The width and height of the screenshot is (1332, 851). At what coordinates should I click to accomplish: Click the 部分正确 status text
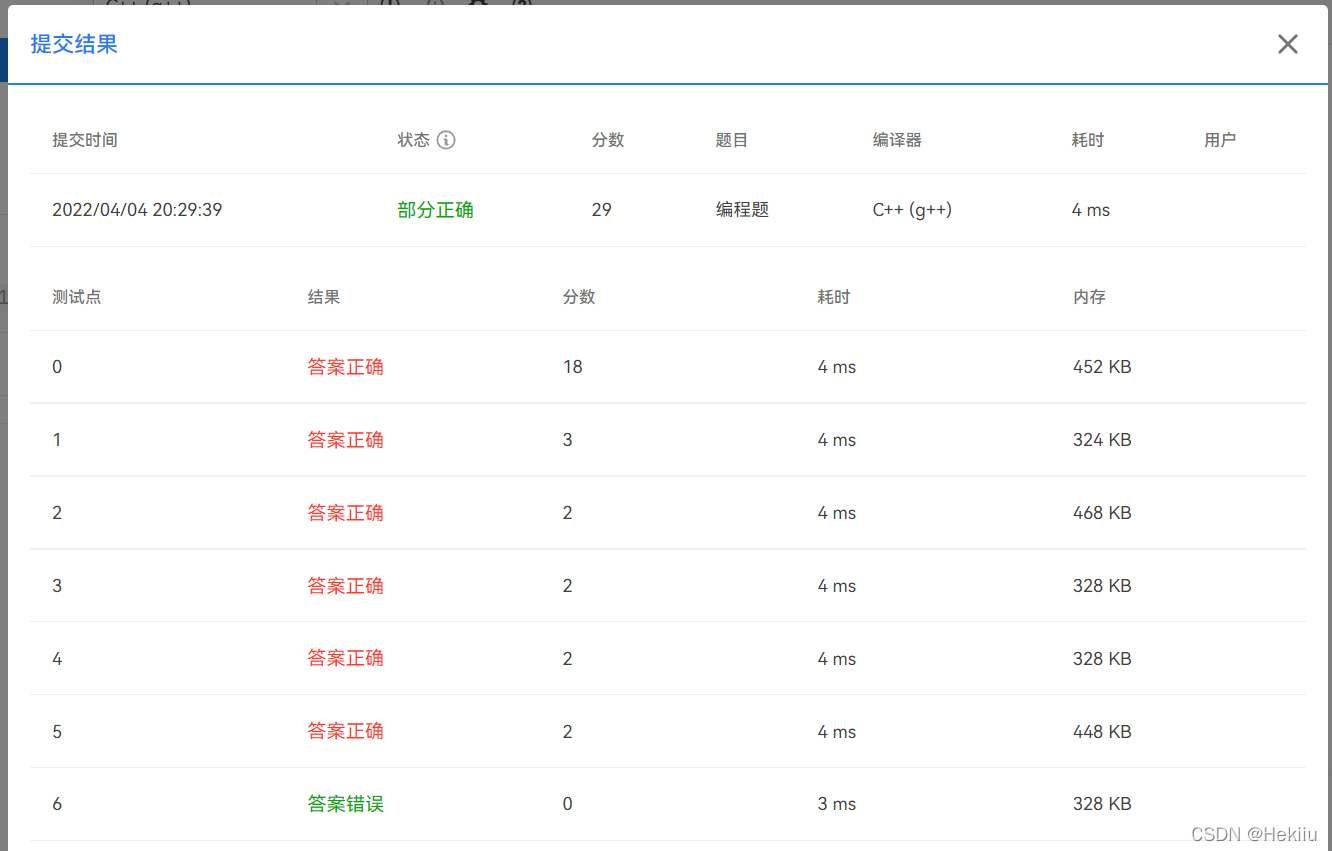[x=436, y=210]
